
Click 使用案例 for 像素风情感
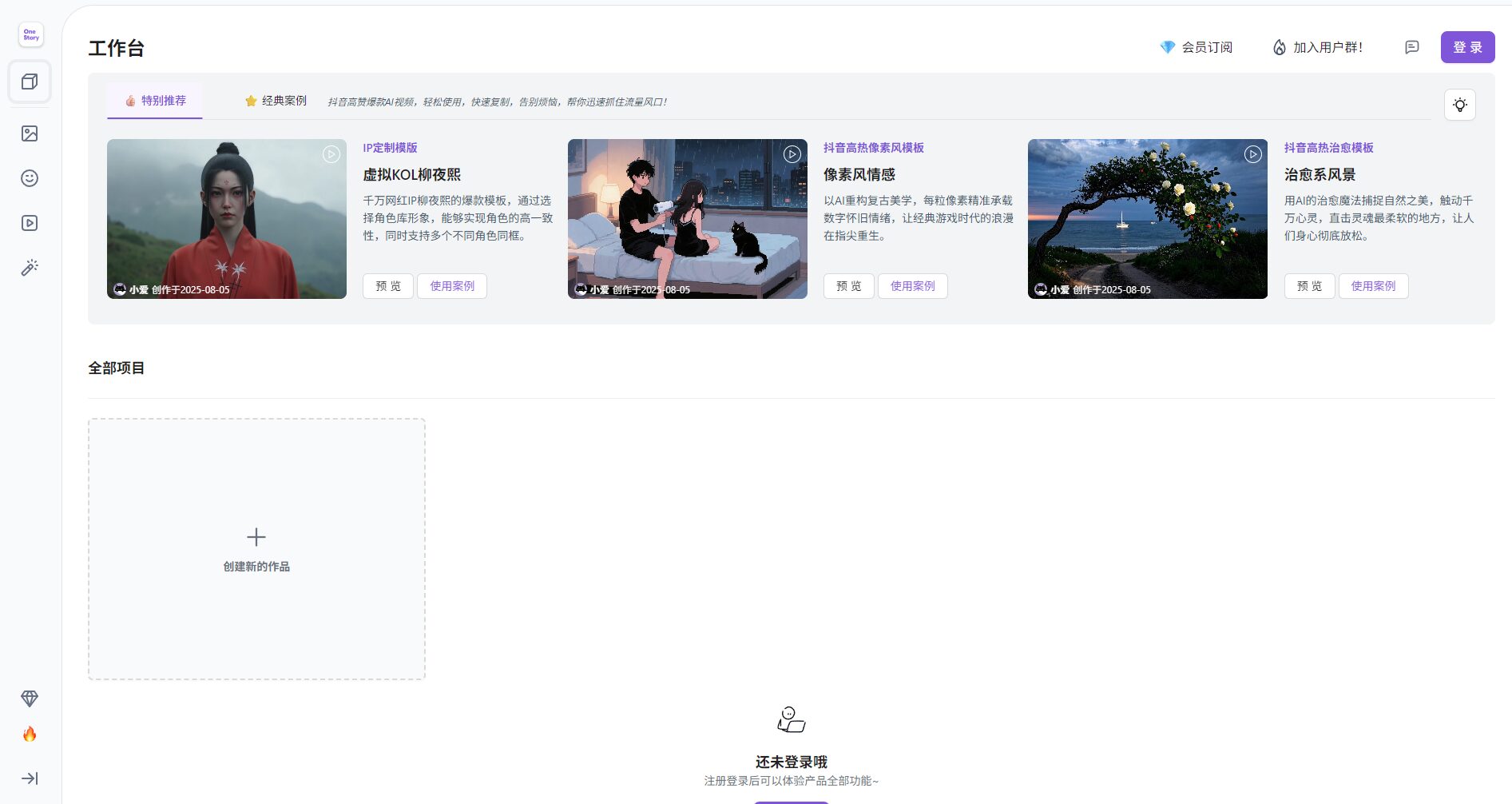coord(913,286)
